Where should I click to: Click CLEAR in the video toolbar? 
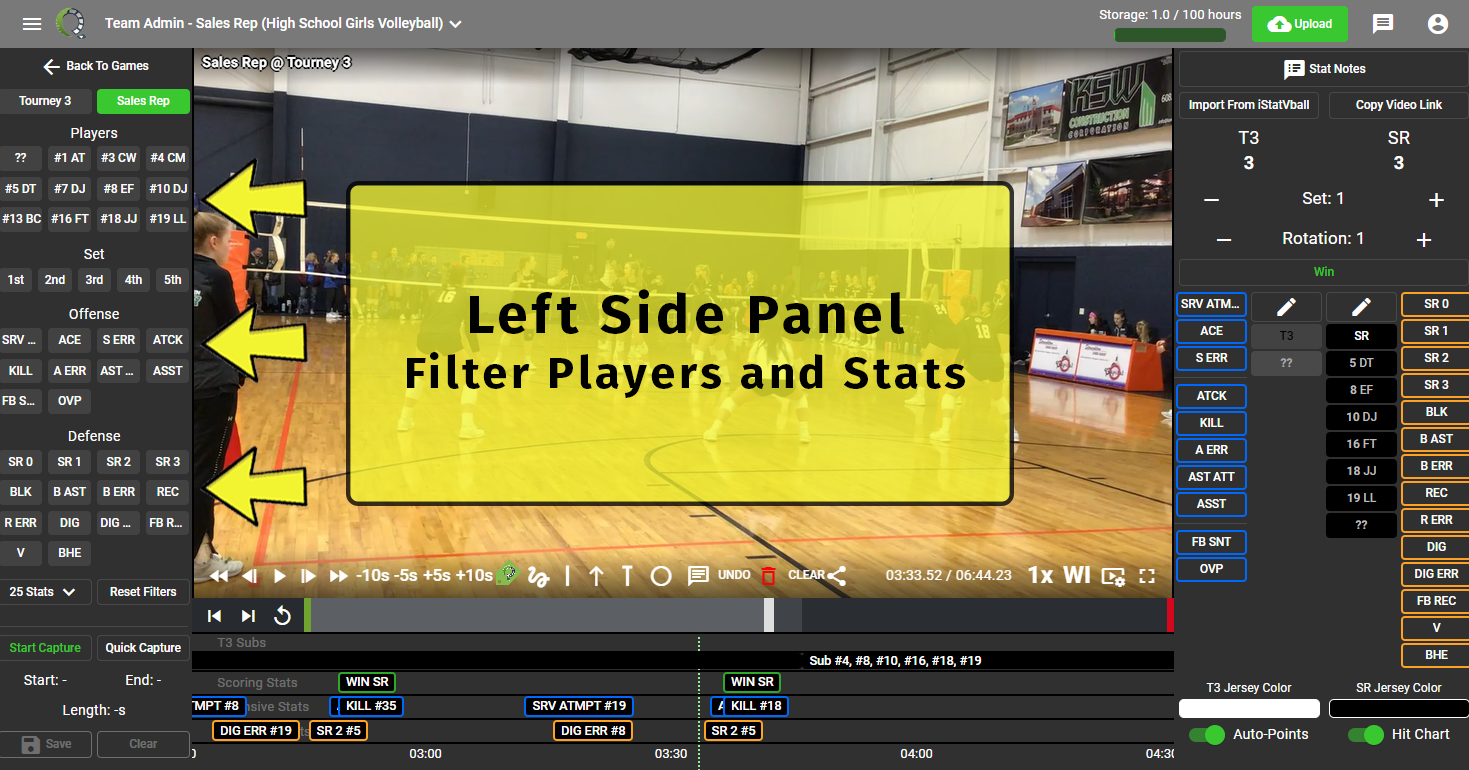click(806, 575)
